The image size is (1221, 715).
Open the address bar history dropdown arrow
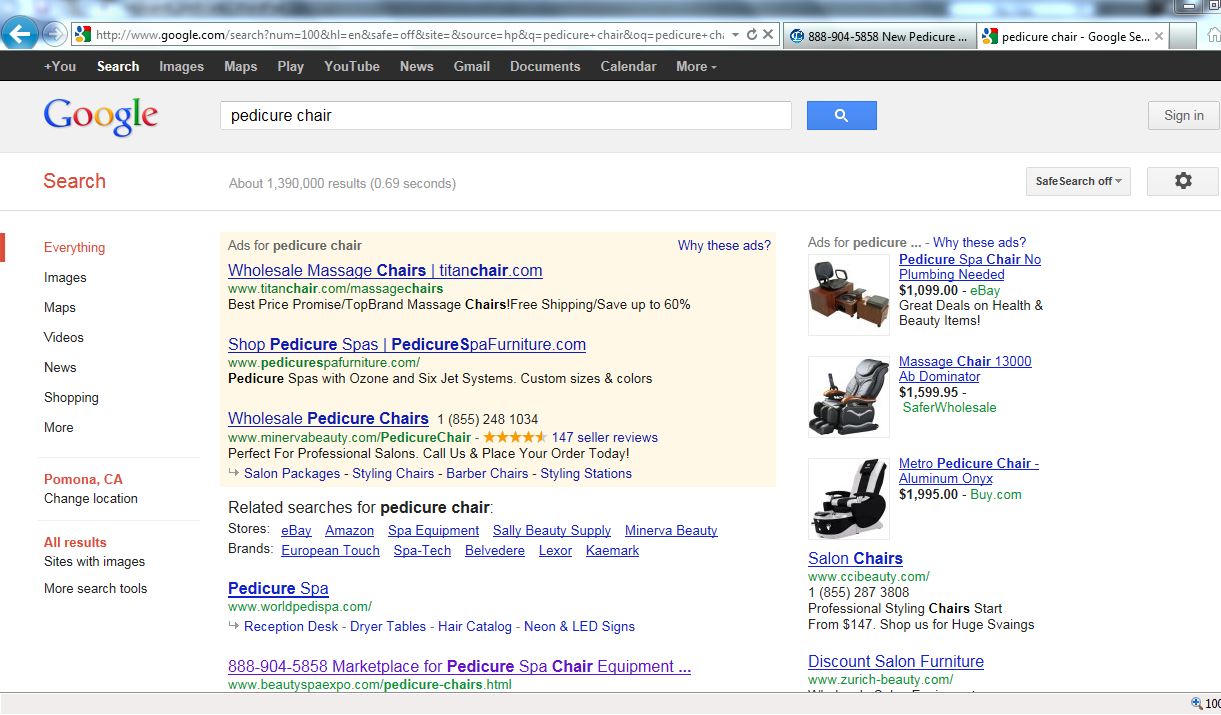point(736,35)
